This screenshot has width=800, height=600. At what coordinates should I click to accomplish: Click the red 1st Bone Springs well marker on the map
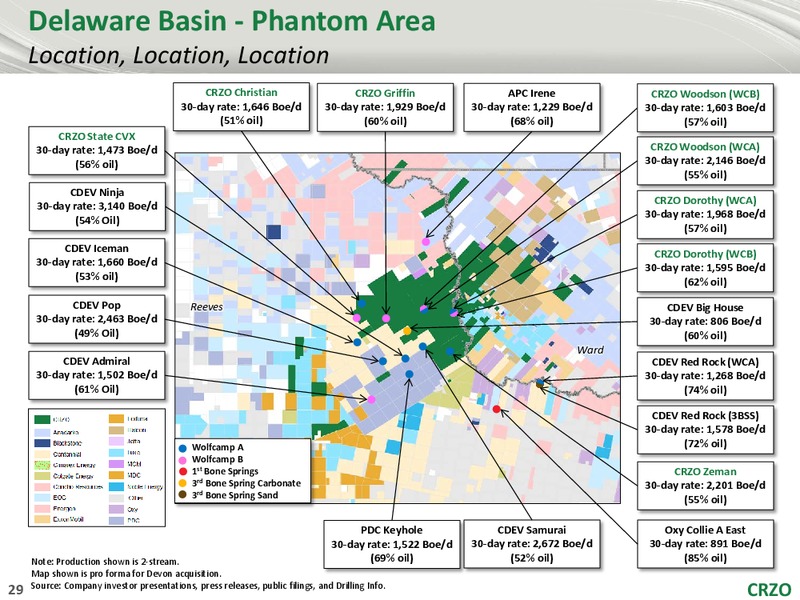click(x=497, y=409)
